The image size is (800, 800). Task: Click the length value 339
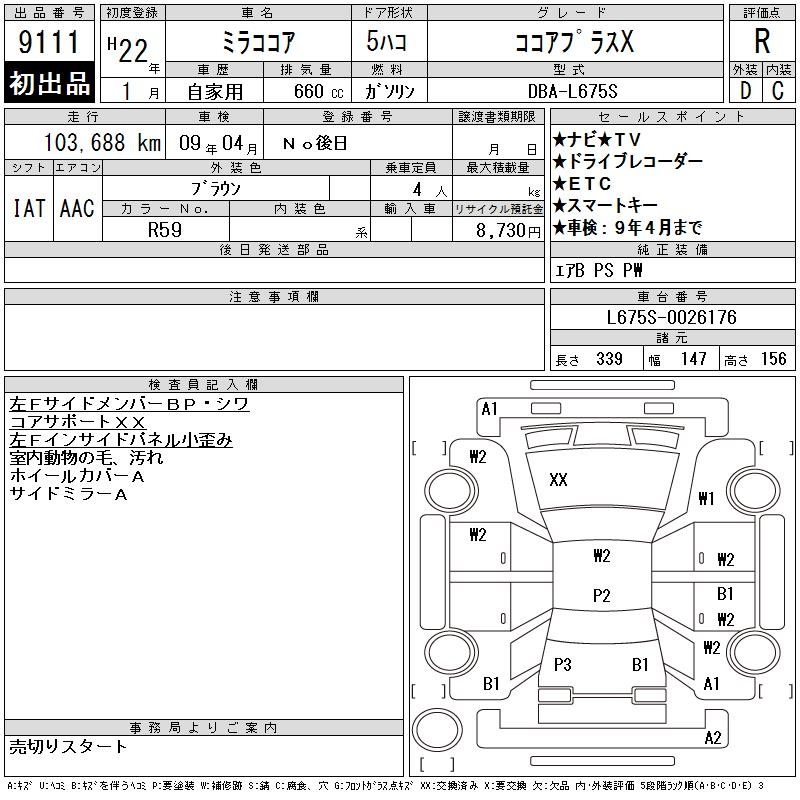(609, 359)
